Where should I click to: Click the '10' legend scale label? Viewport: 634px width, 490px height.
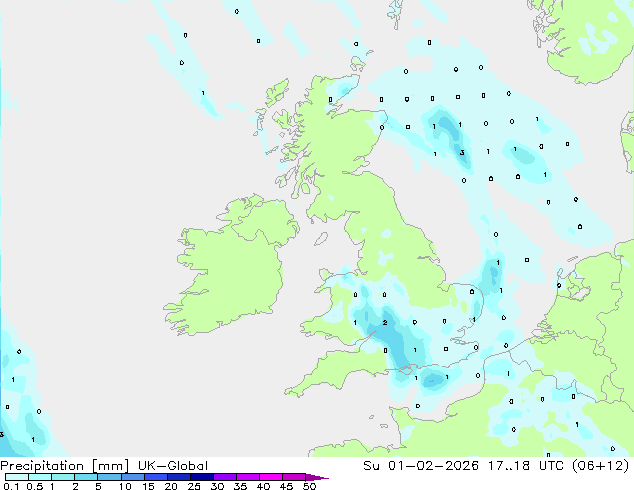tap(125, 486)
